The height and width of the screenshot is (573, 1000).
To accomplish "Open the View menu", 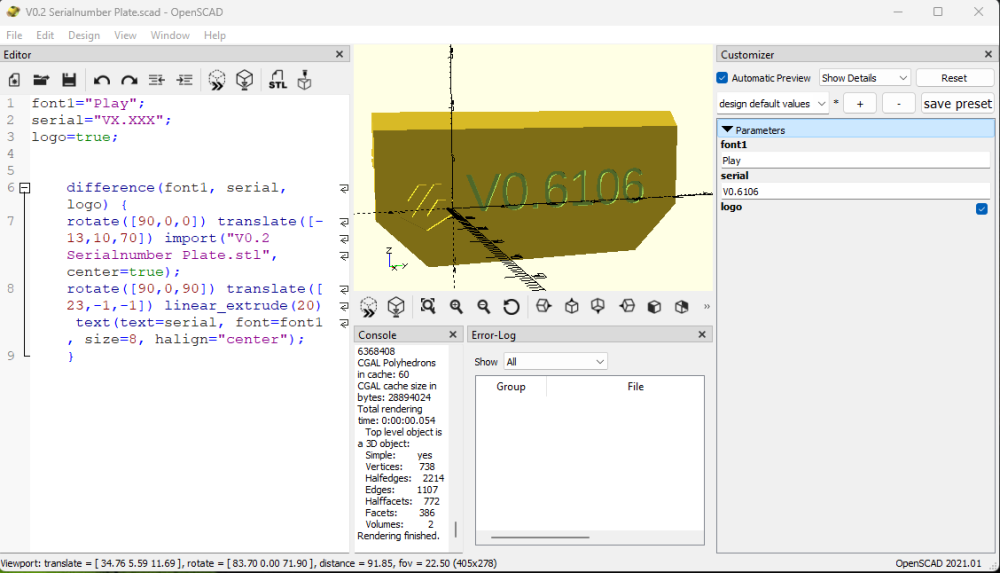I will pyautogui.click(x=125, y=35).
